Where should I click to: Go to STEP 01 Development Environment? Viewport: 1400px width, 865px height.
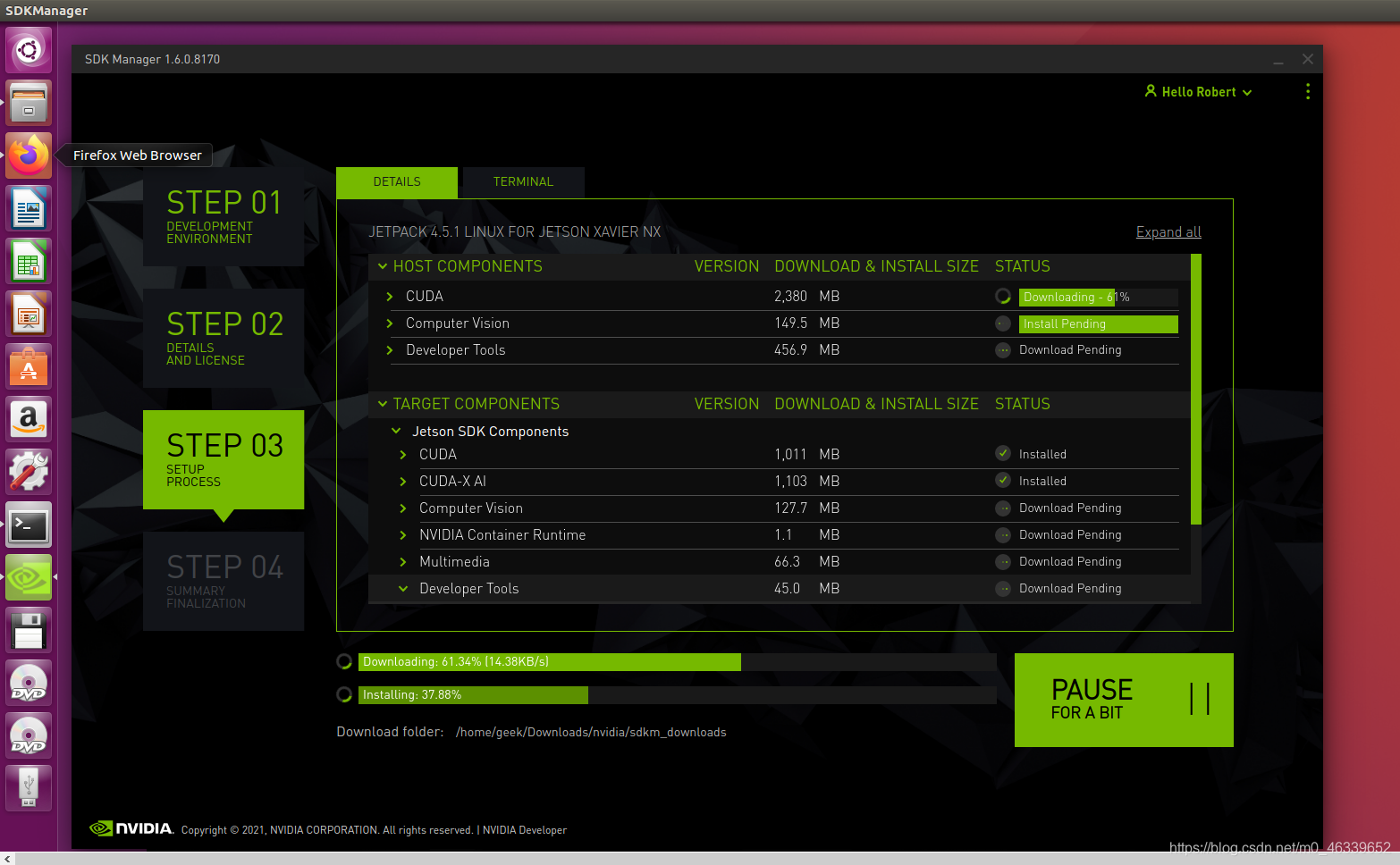[223, 216]
